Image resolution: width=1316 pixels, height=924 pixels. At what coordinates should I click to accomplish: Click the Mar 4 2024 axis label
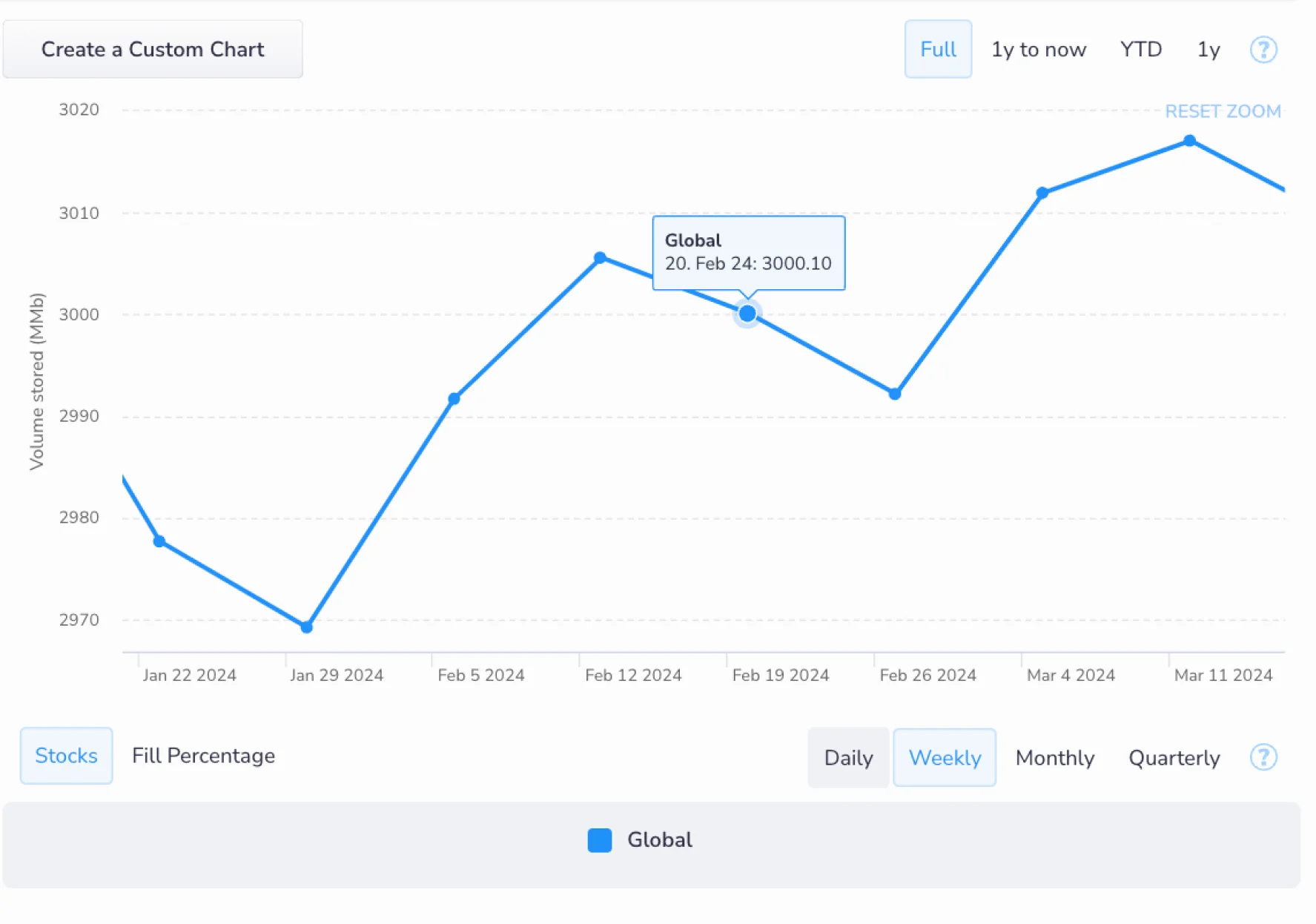pyautogui.click(x=1071, y=675)
